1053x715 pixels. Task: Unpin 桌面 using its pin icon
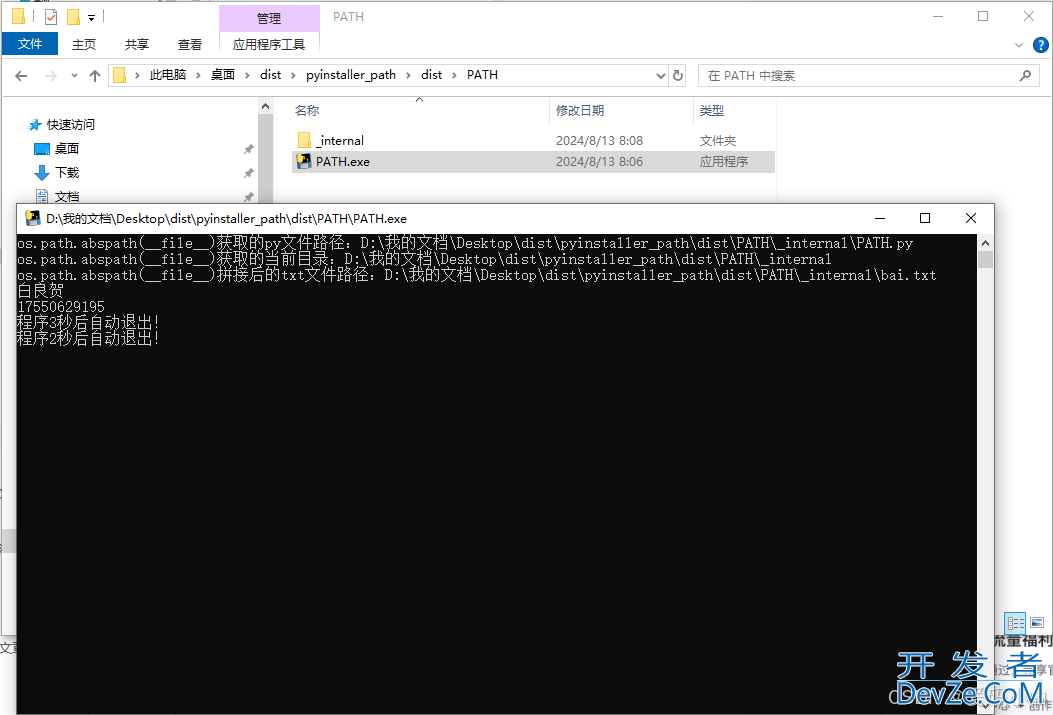pos(248,149)
